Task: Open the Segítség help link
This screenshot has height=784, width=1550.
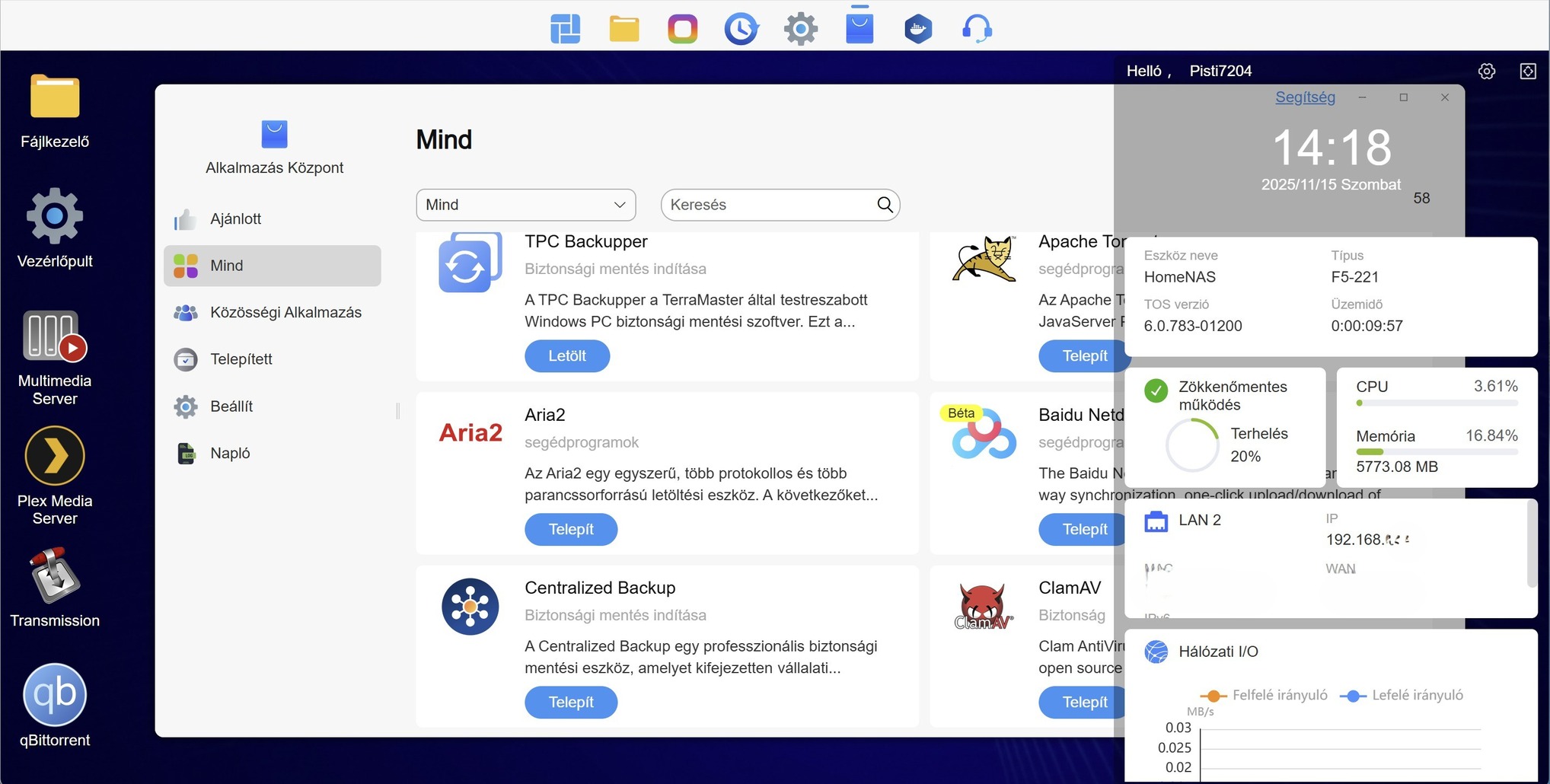Action: (x=1305, y=97)
